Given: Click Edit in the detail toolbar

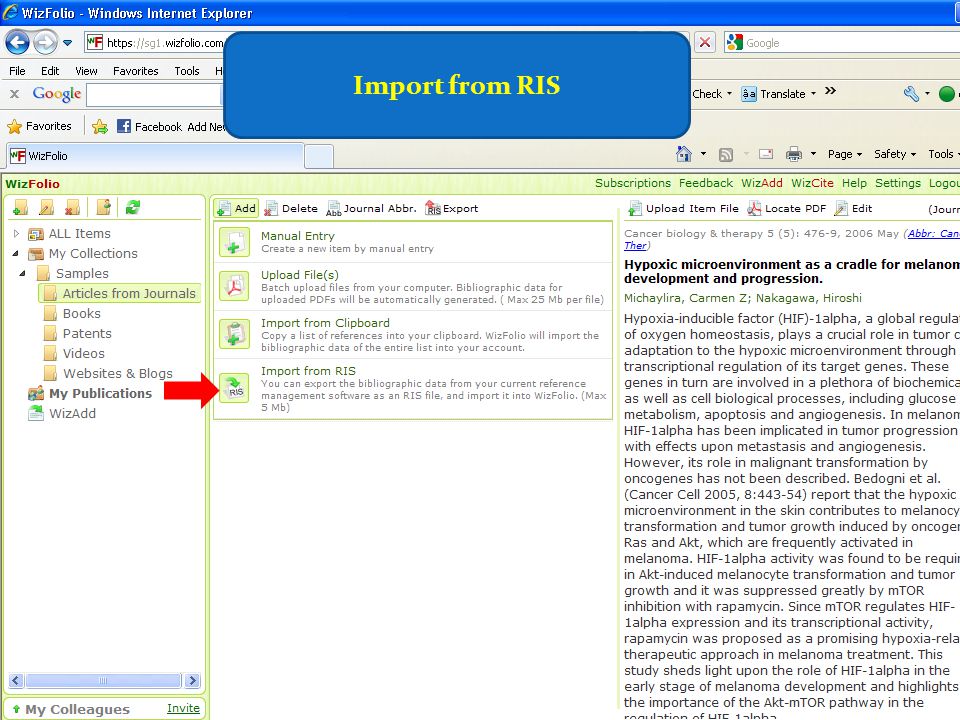Looking at the screenshot, I should click(853, 208).
